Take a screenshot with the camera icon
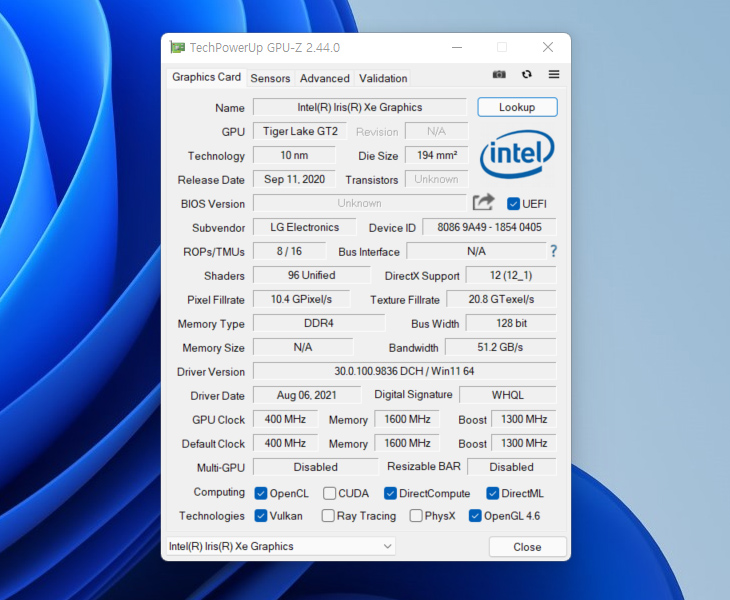Viewport: 730px width, 600px height. tap(499, 74)
